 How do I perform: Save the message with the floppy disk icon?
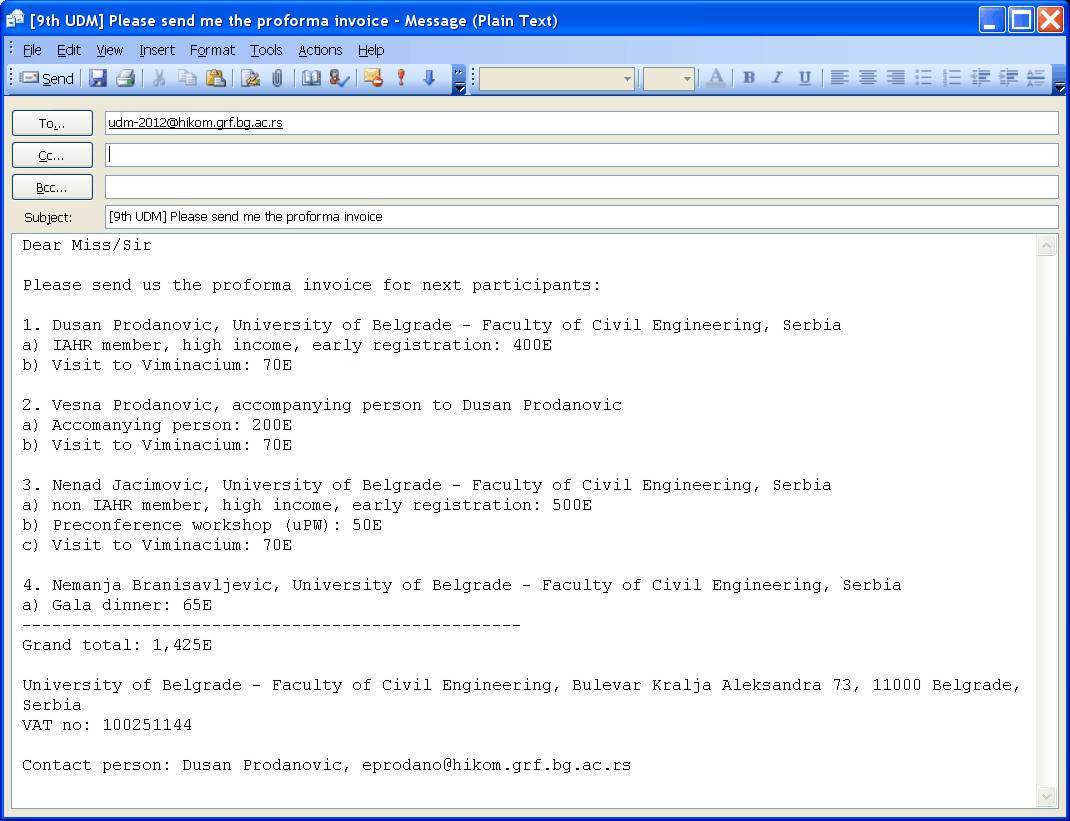[x=98, y=78]
